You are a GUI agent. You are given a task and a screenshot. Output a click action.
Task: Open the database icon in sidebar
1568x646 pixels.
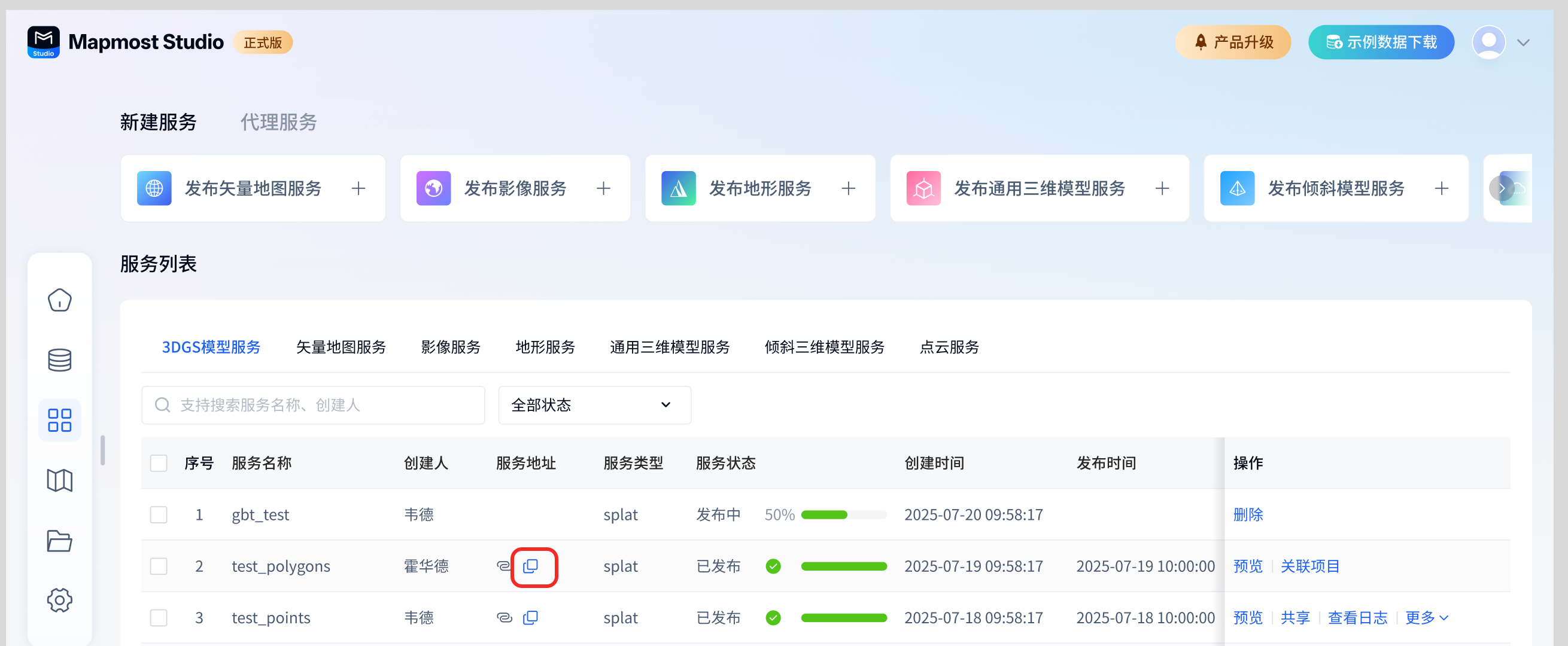[60, 360]
